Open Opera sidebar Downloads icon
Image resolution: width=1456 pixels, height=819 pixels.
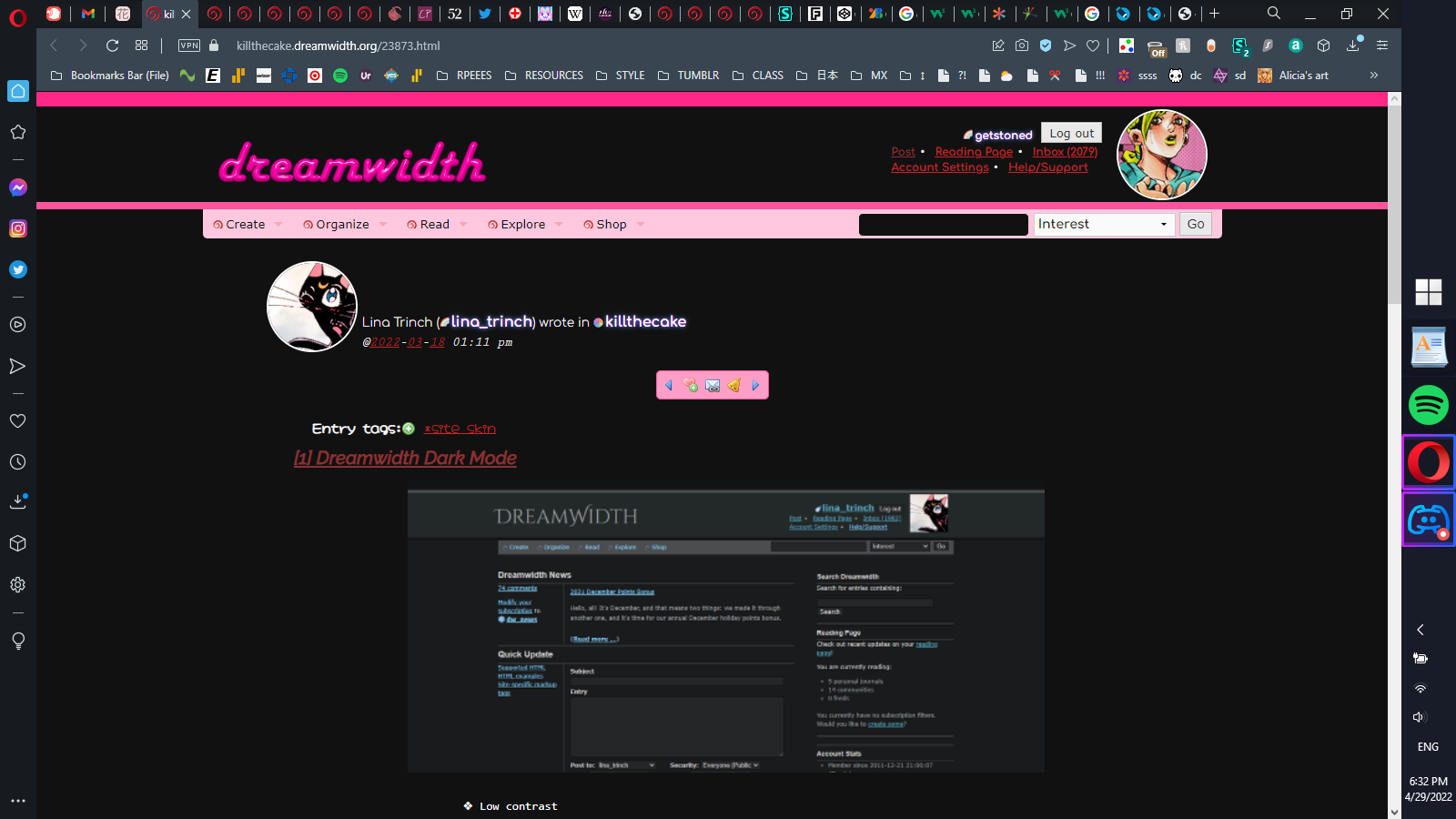coord(17,501)
